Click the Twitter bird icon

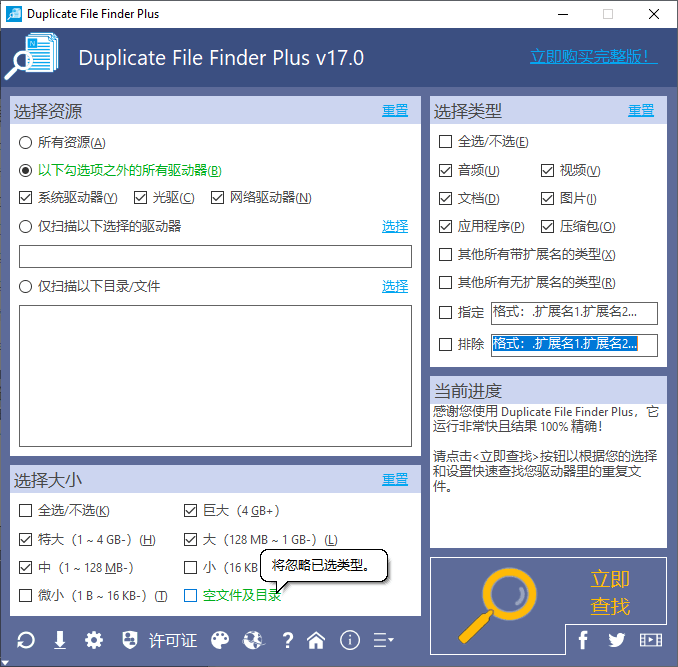[x=616, y=640]
